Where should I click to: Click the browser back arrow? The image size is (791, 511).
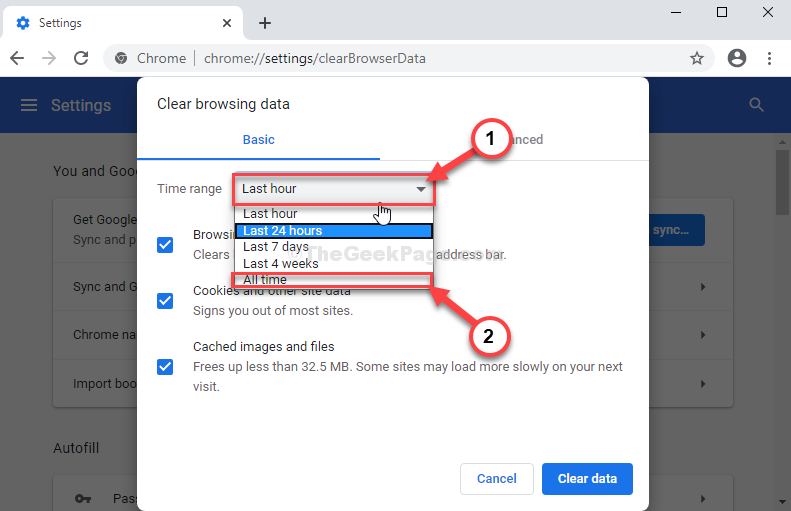(x=19, y=58)
